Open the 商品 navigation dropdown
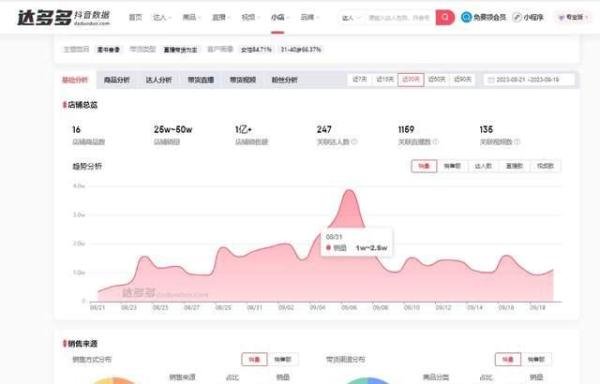The image size is (600, 384). click(191, 17)
